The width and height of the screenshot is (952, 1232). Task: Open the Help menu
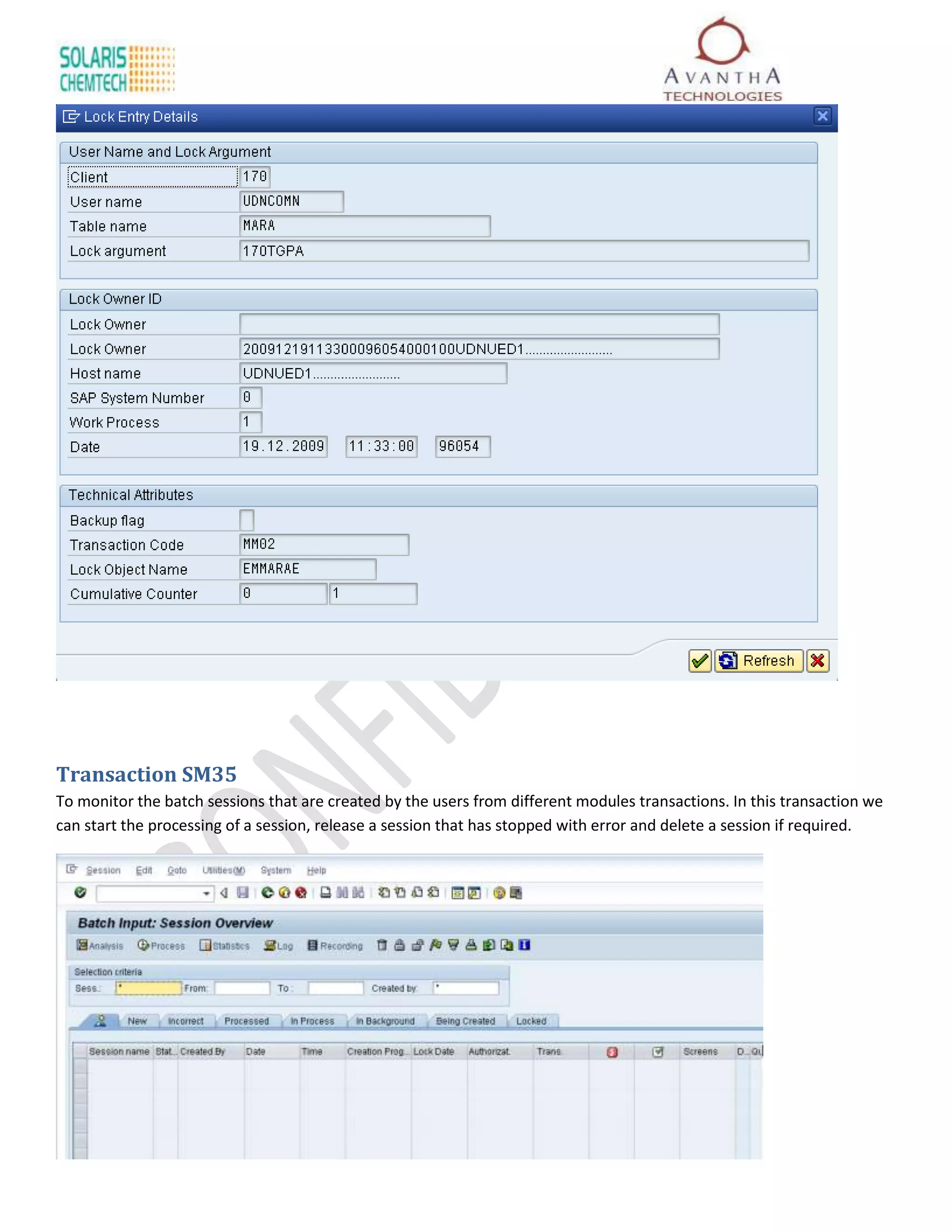coord(317,870)
